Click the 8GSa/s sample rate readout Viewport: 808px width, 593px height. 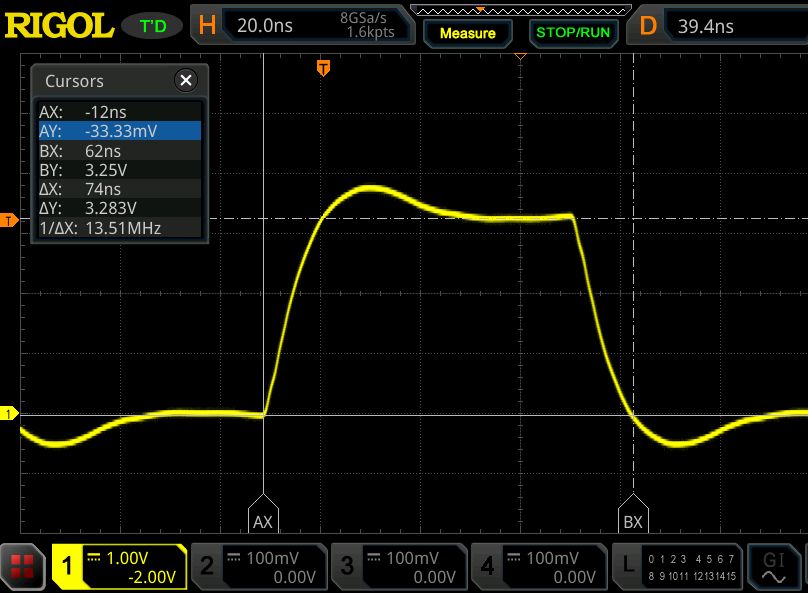[x=363, y=18]
